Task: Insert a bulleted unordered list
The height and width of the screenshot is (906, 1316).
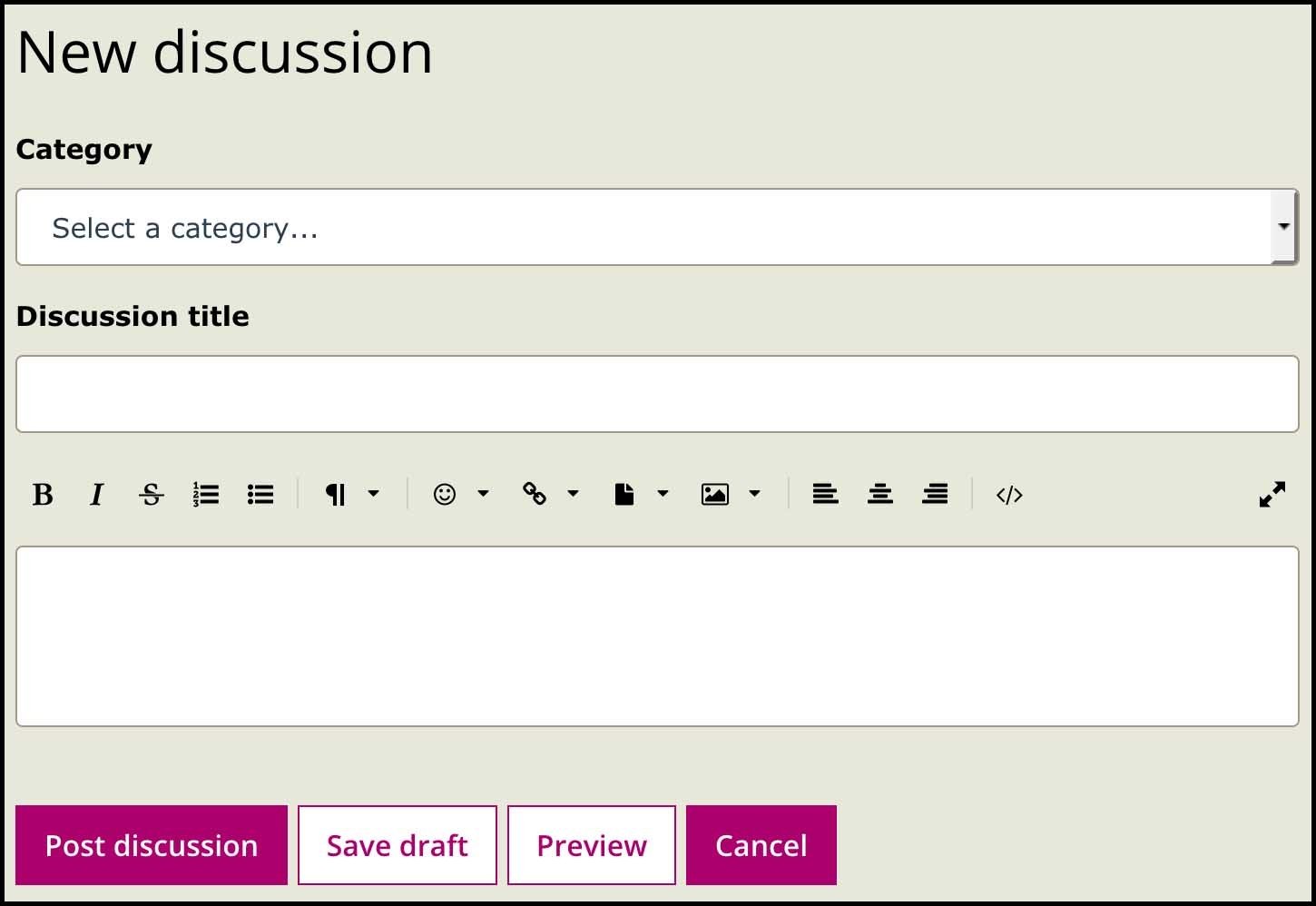Action: pos(260,495)
